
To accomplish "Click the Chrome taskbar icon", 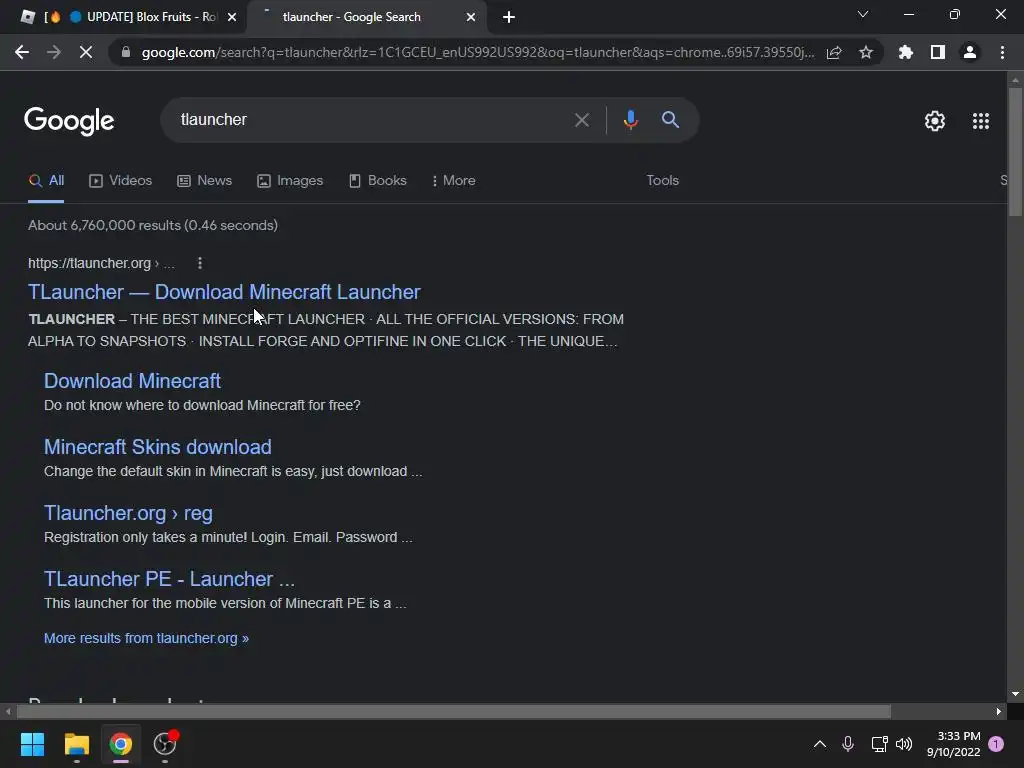I will tap(120, 744).
